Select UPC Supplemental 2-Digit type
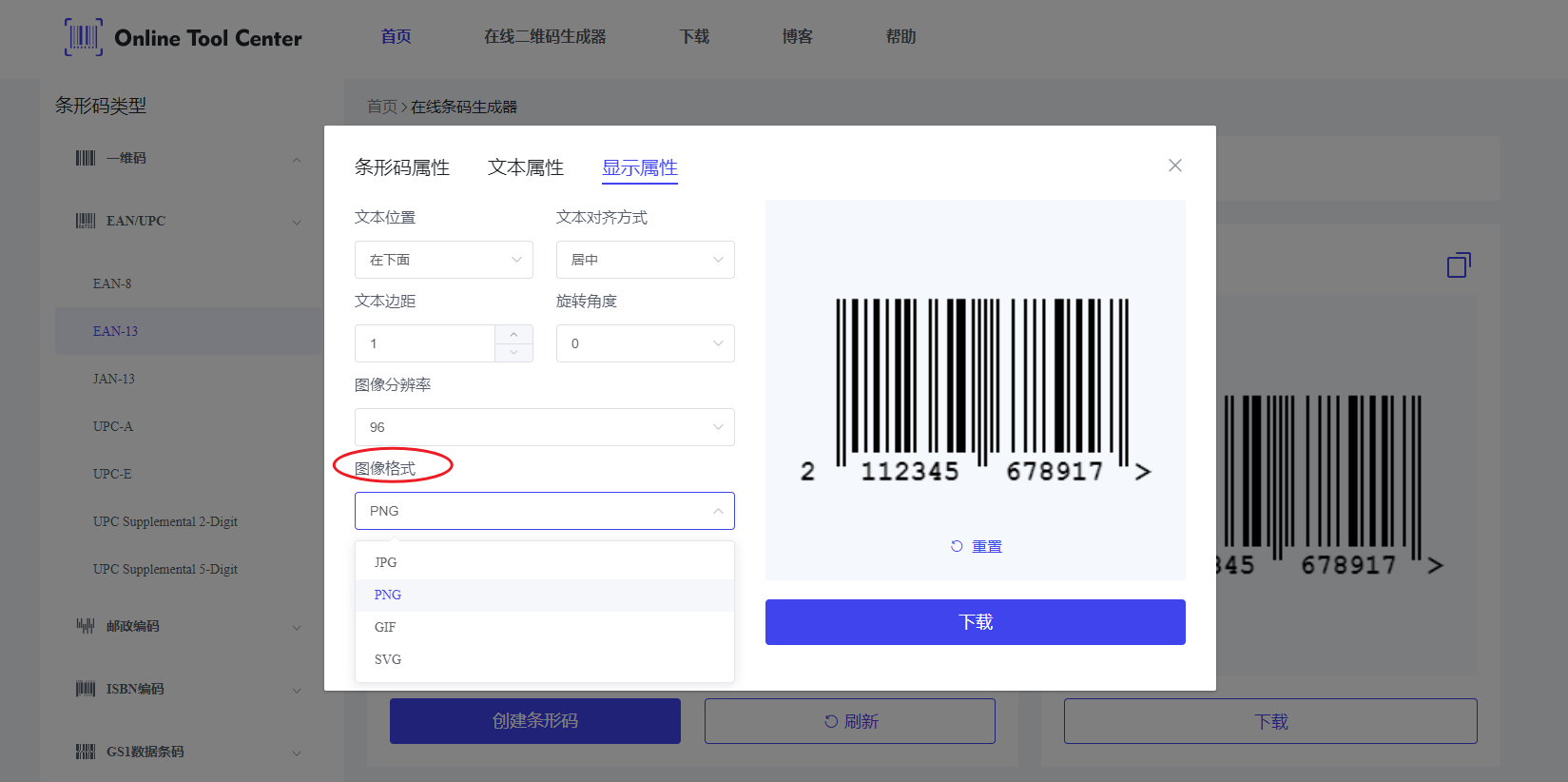The height and width of the screenshot is (782, 1568). (x=165, y=521)
